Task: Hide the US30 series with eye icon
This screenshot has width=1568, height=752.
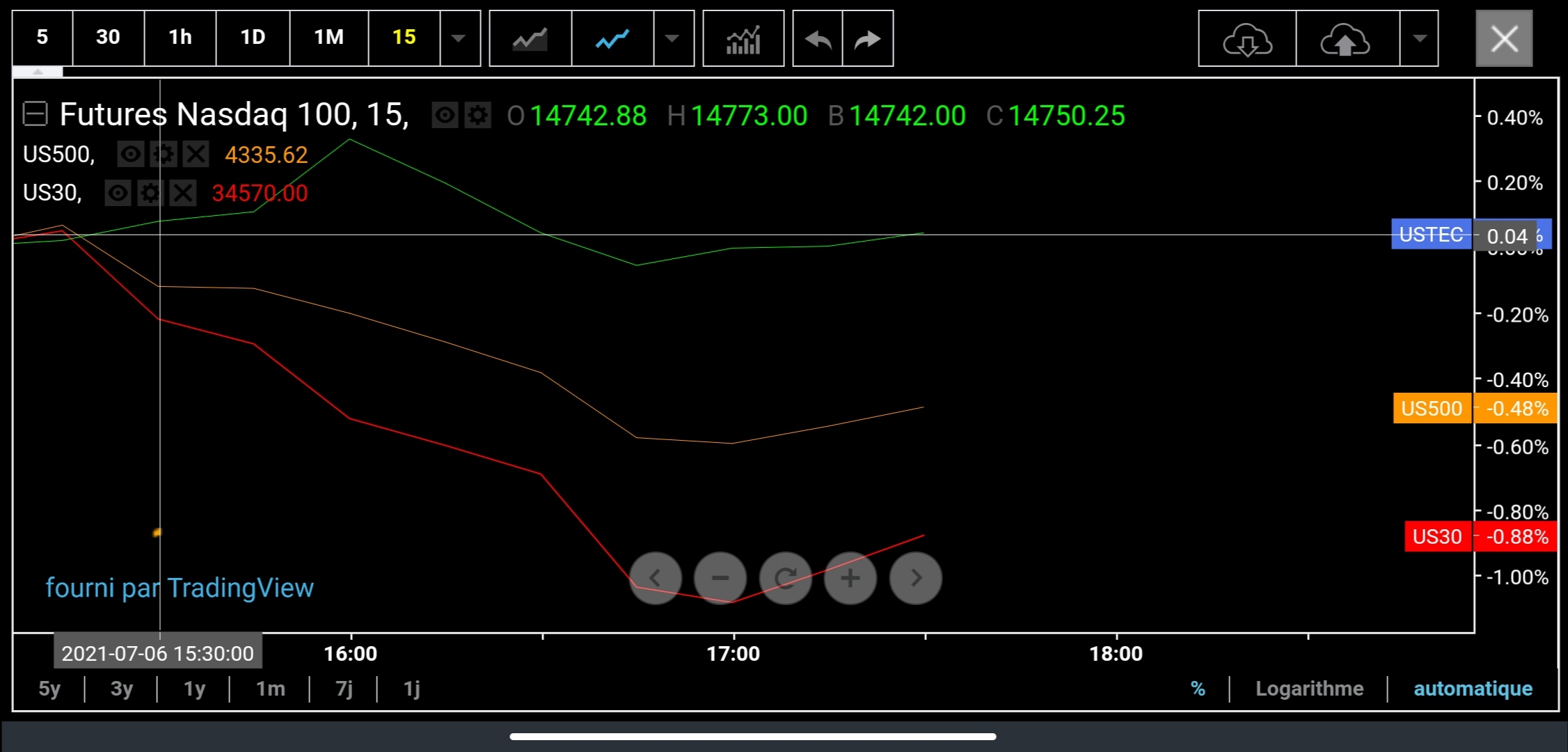Action: pos(118,193)
